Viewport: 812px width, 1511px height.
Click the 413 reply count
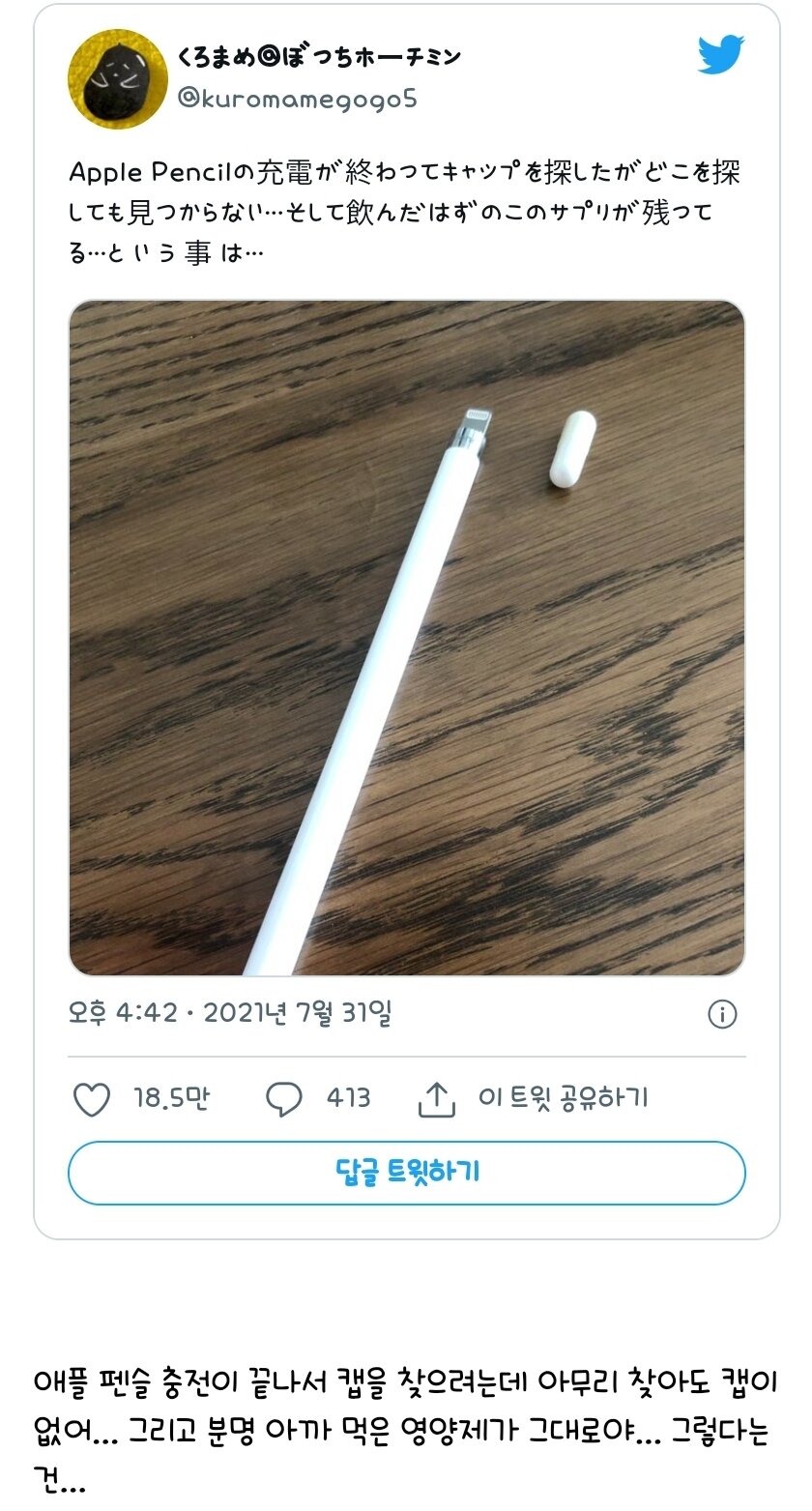point(348,1098)
